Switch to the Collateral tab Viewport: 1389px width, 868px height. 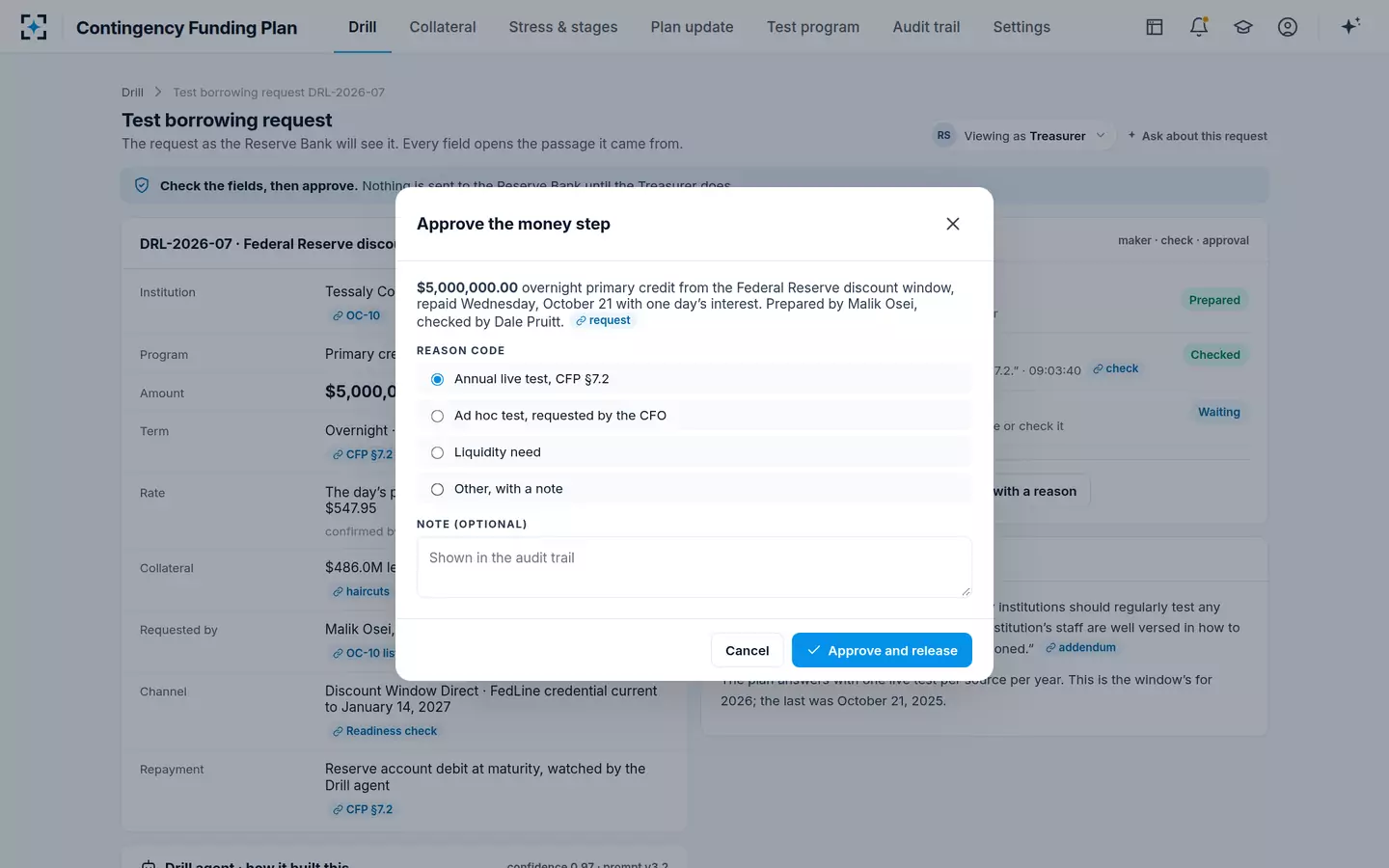[443, 27]
